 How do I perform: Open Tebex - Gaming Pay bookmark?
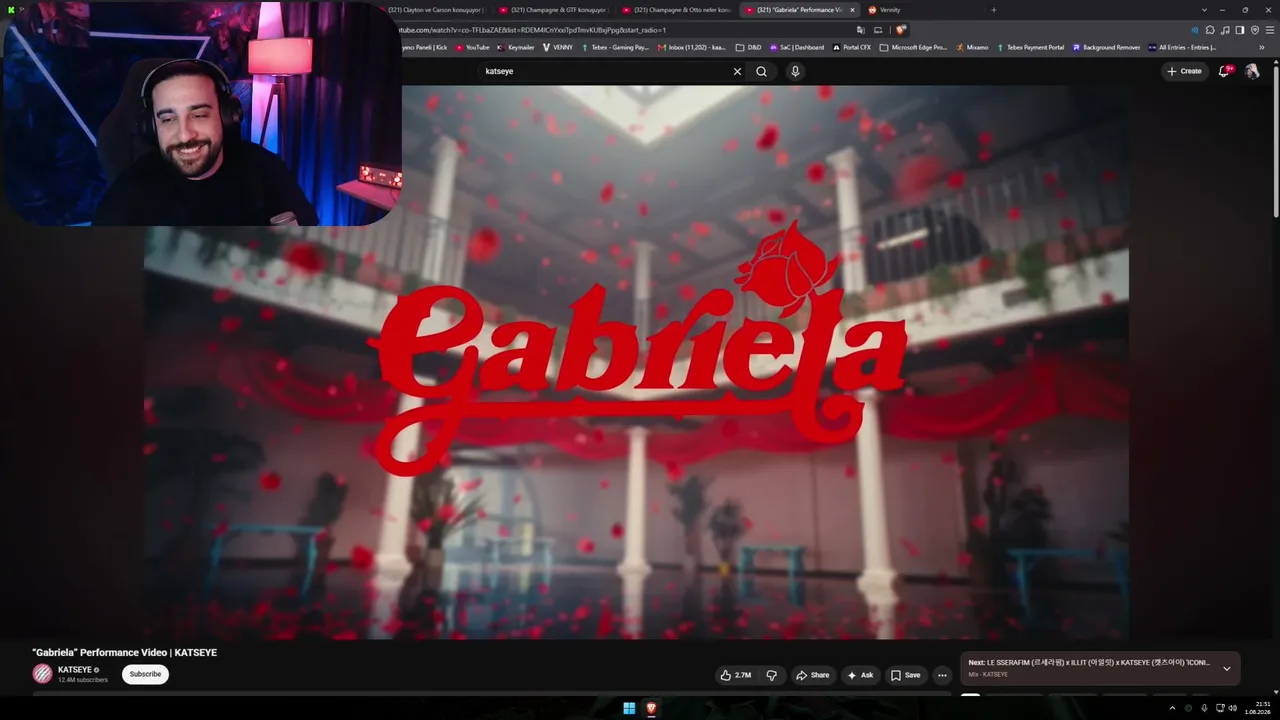pos(615,47)
